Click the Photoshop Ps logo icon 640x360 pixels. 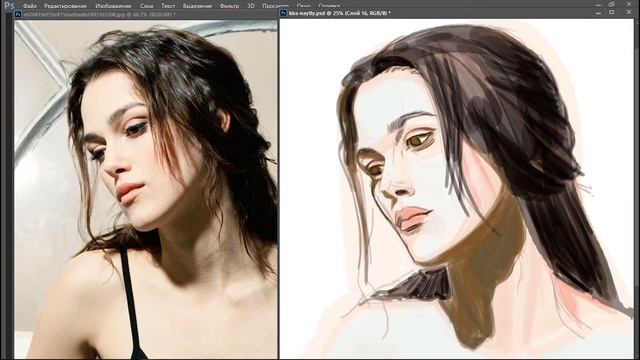[9, 5]
